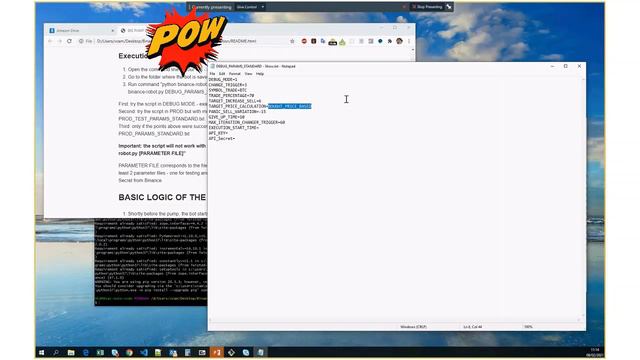Open the Give Control dropdown
The image size is (640, 360).
tap(250, 7)
